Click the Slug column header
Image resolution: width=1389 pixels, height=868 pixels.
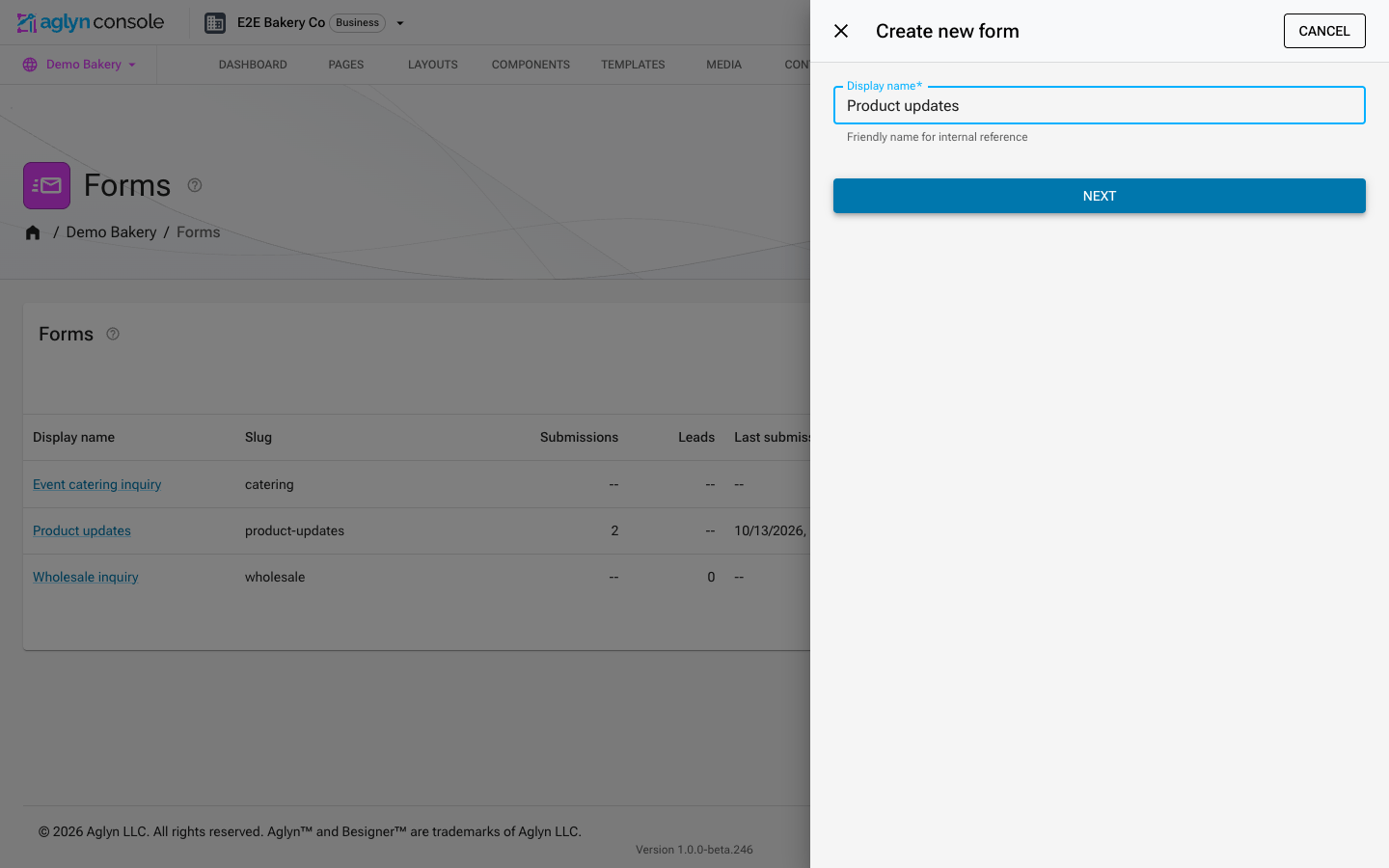point(259,437)
